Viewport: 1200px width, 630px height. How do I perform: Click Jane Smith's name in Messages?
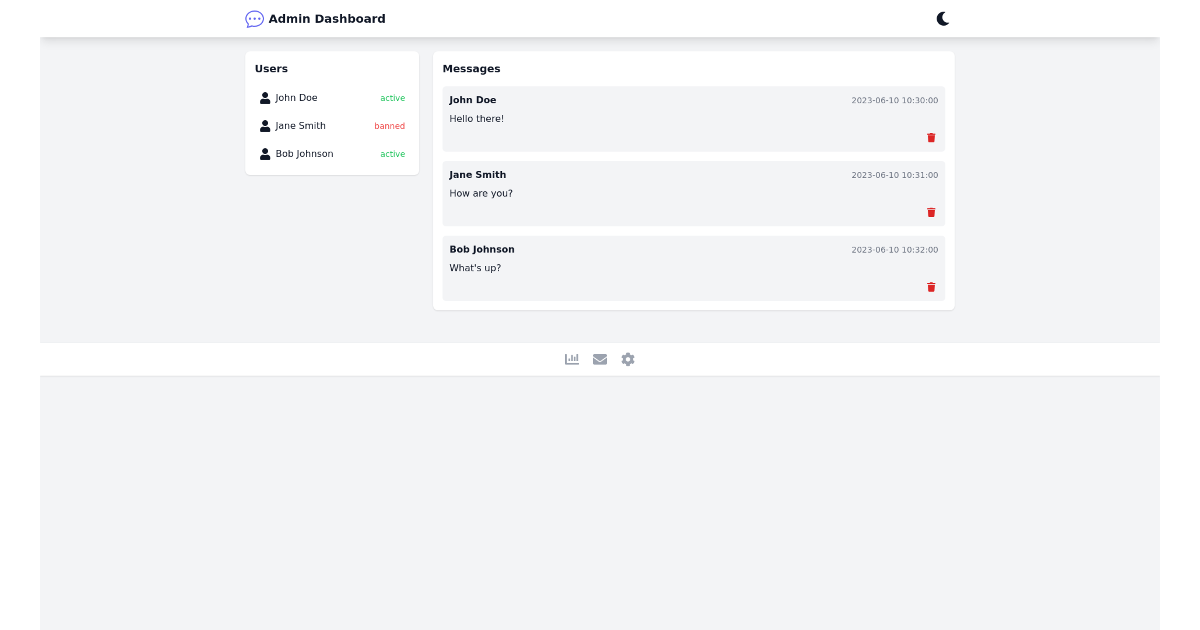477,174
